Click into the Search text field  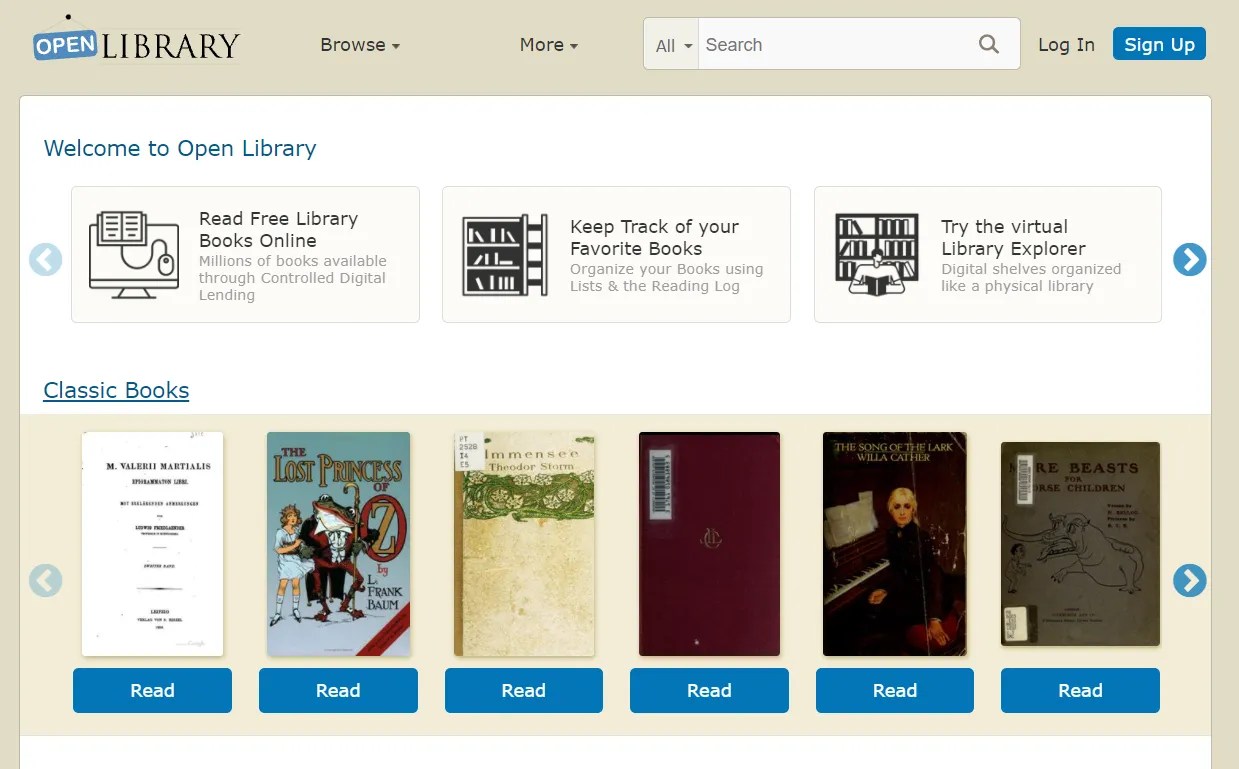click(x=835, y=45)
